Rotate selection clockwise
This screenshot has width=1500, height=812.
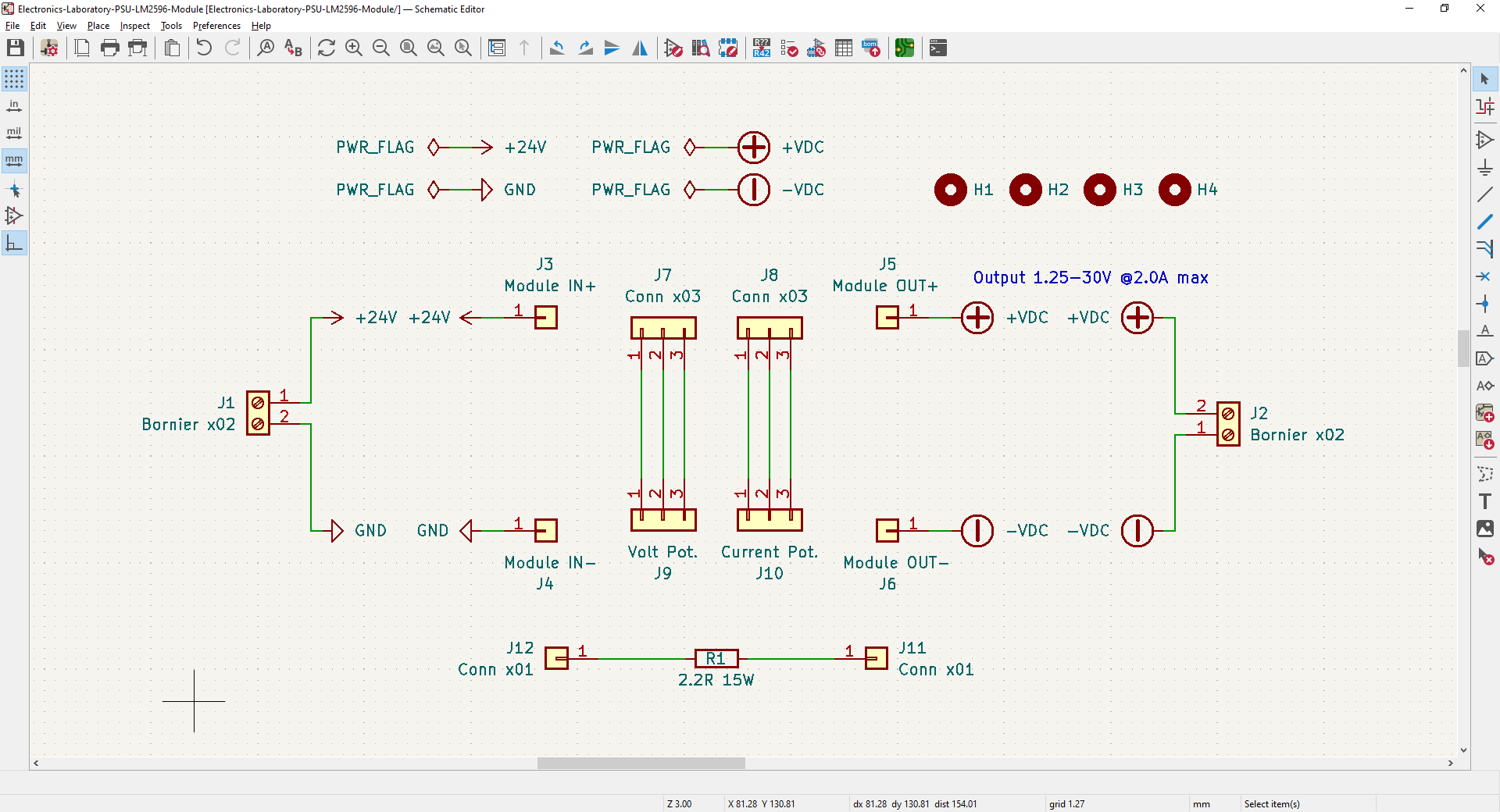coord(585,48)
